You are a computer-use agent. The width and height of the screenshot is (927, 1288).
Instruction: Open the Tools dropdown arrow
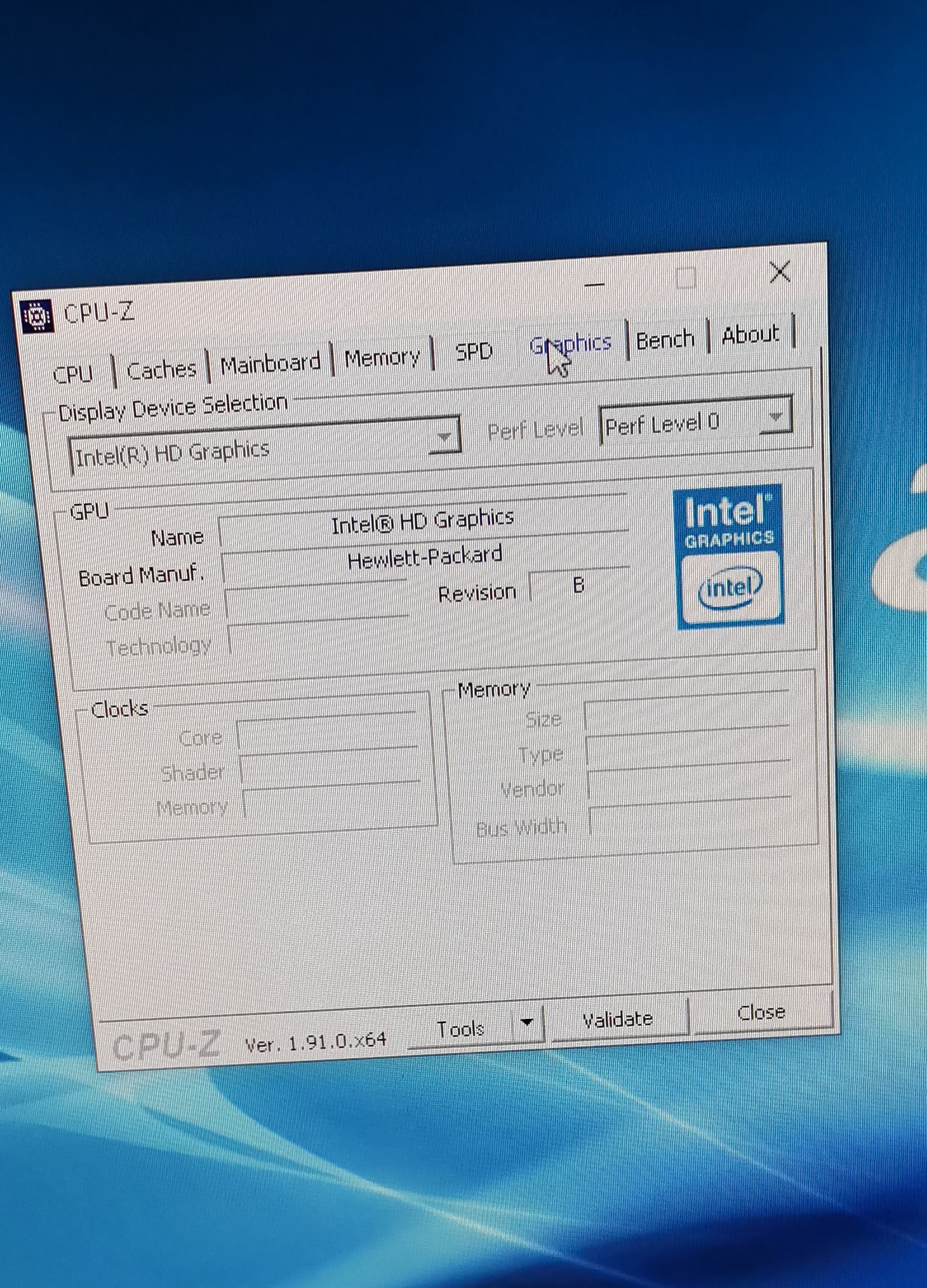pyautogui.click(x=527, y=1023)
